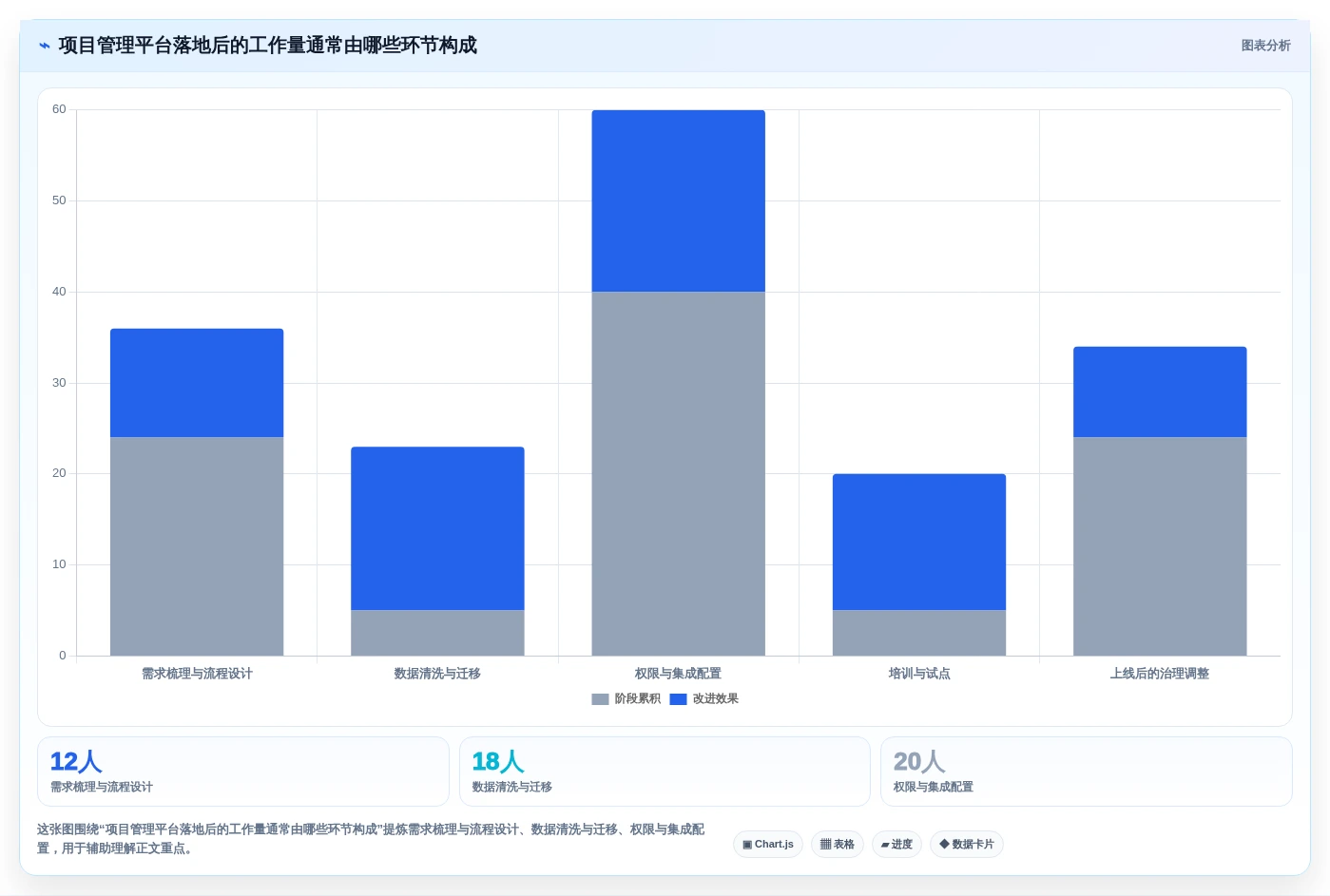Click the 数据卡片 tag chip
Image resolution: width=1330 pixels, height=896 pixels.
pos(967,844)
